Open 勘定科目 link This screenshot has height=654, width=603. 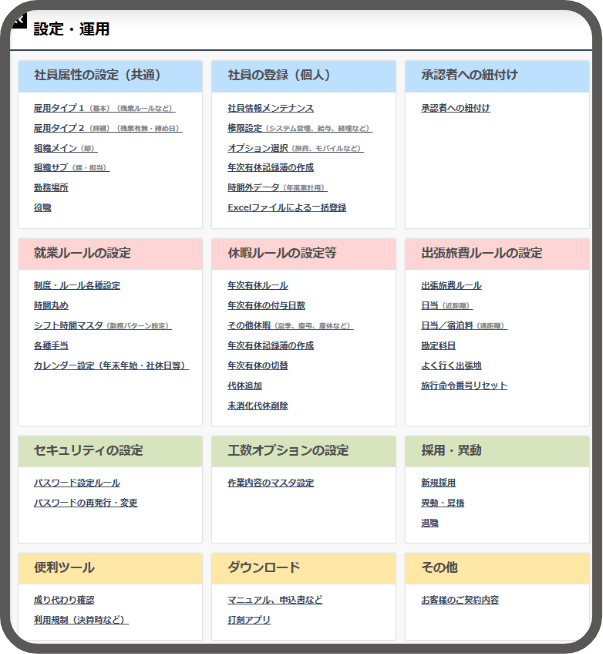point(438,345)
